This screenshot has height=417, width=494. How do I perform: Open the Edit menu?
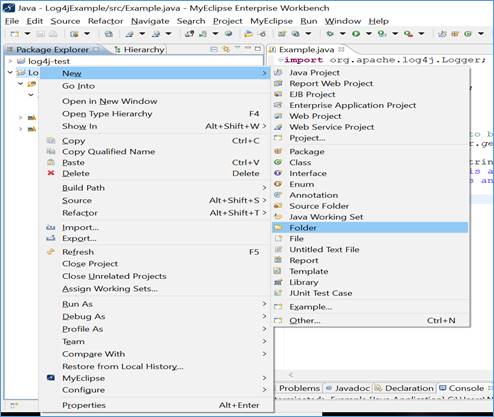(x=35, y=21)
